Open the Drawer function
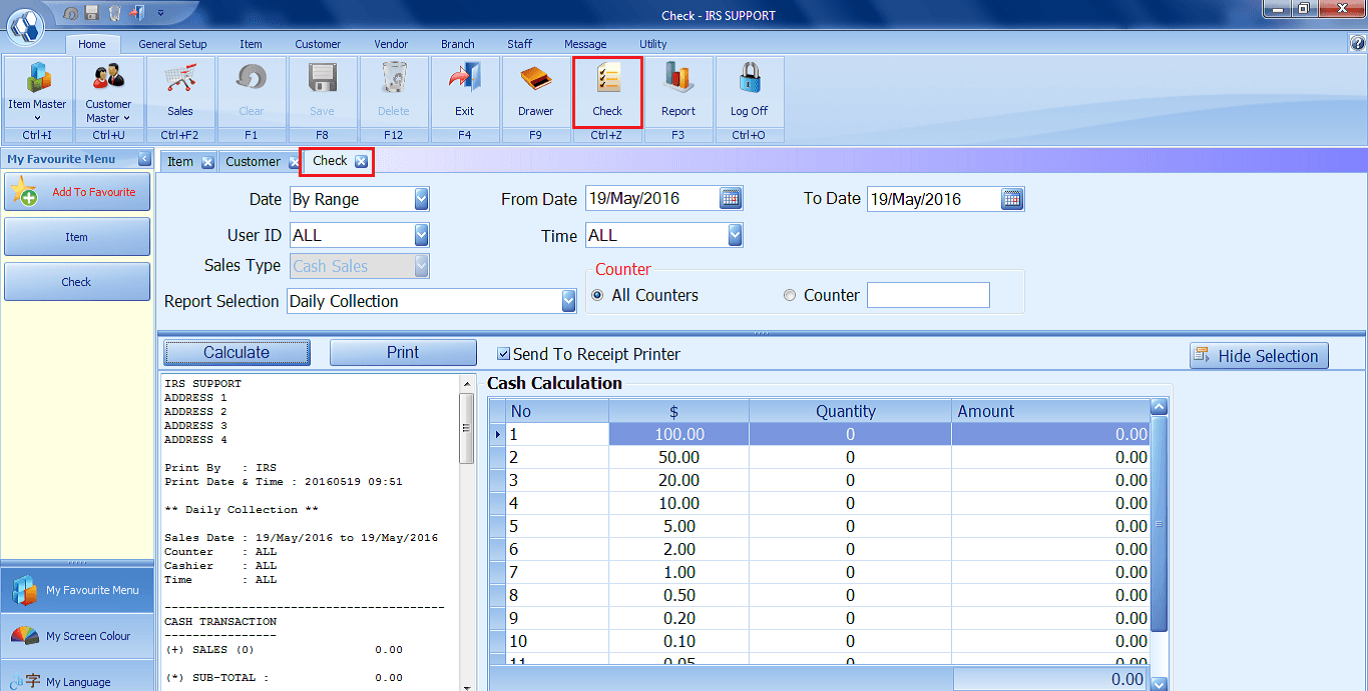The width and height of the screenshot is (1368, 691). coord(535,90)
